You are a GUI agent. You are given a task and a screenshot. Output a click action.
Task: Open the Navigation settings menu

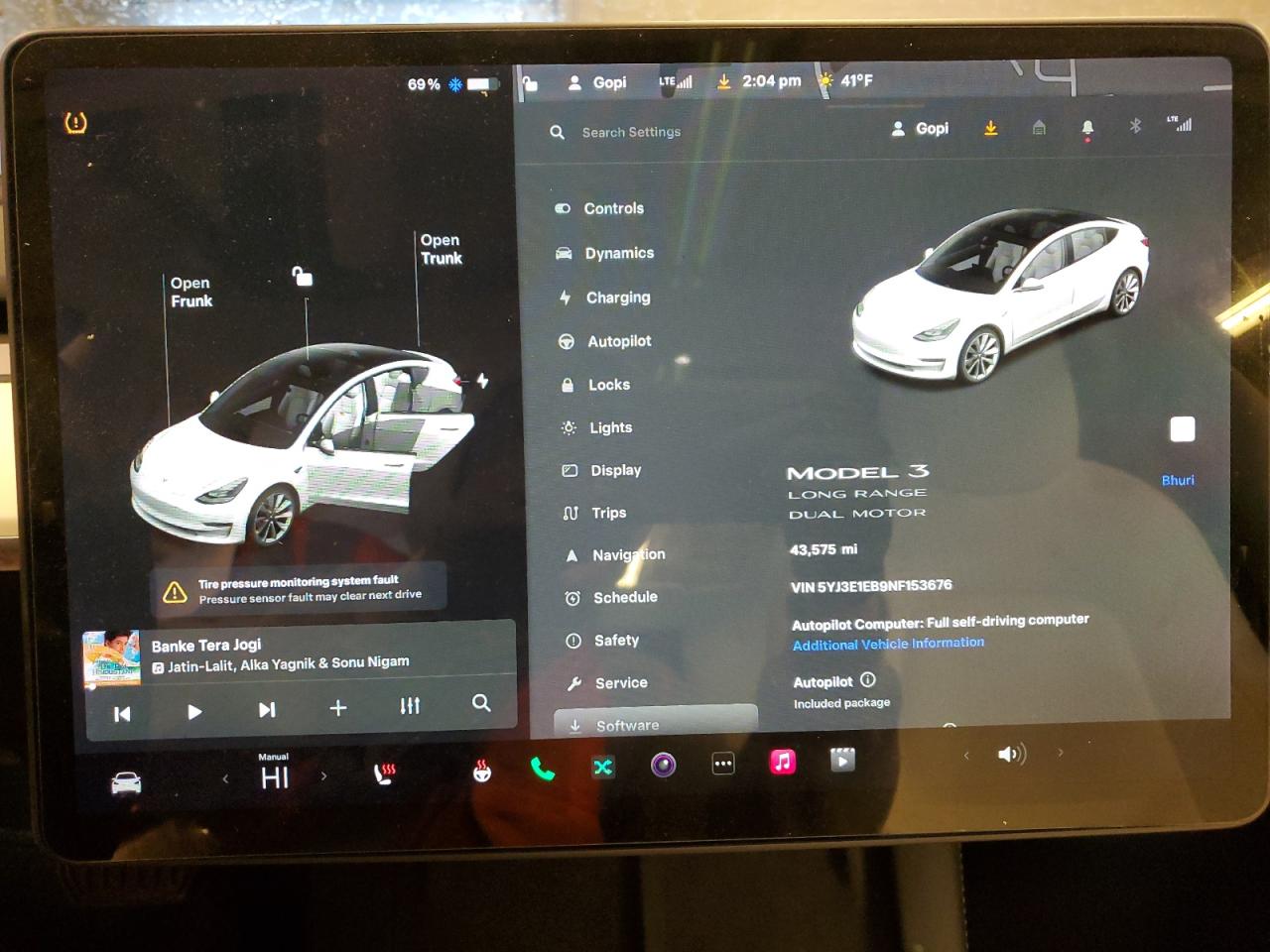click(x=615, y=555)
